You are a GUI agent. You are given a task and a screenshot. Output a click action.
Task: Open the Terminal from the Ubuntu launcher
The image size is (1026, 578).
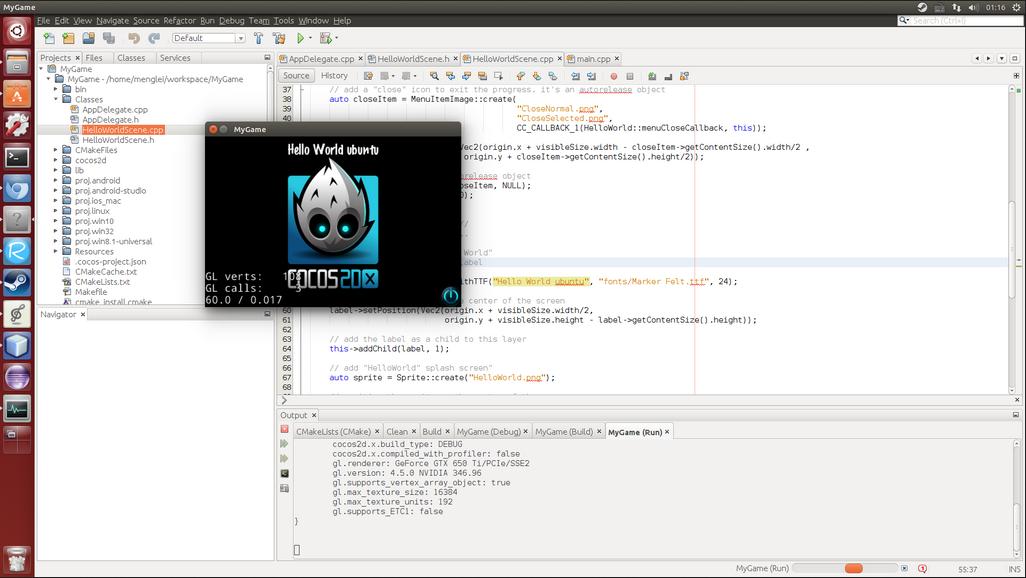[16, 157]
